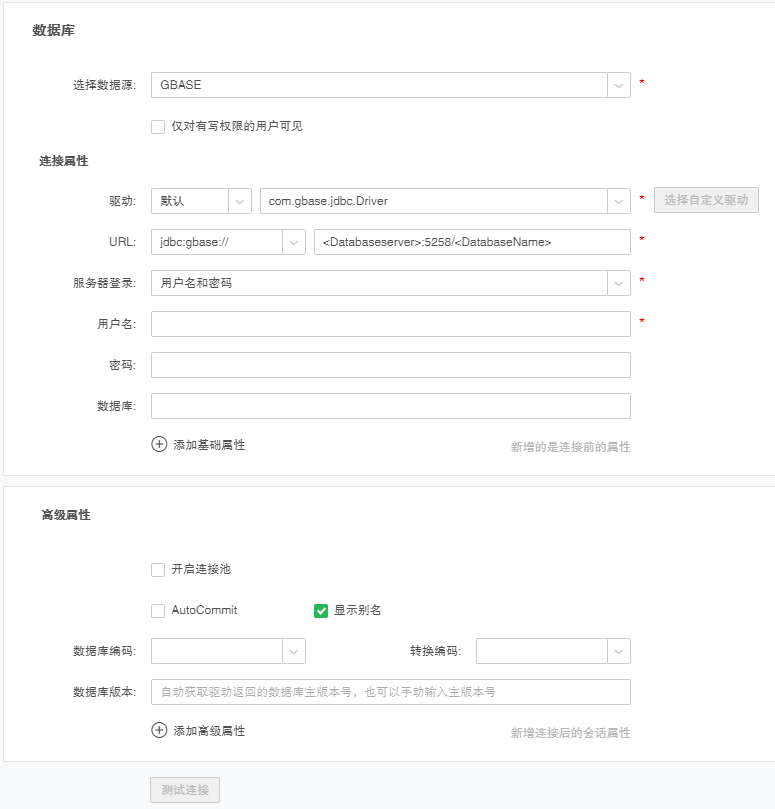Expand the 默认 driver type dropdown
Screen dimensions: 775x809
click(x=240, y=201)
